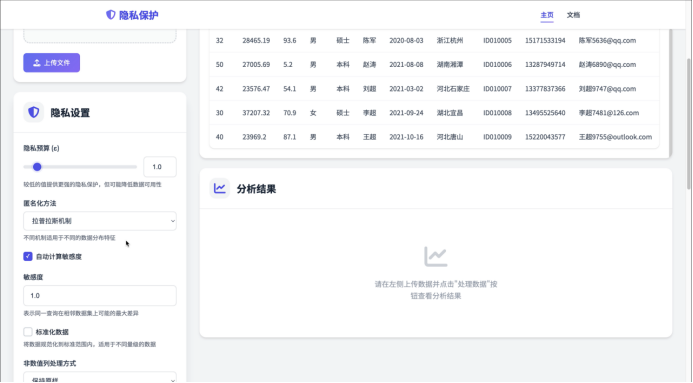Select the cell ID010005
This screenshot has height=383, width=693.
click(x=497, y=40)
